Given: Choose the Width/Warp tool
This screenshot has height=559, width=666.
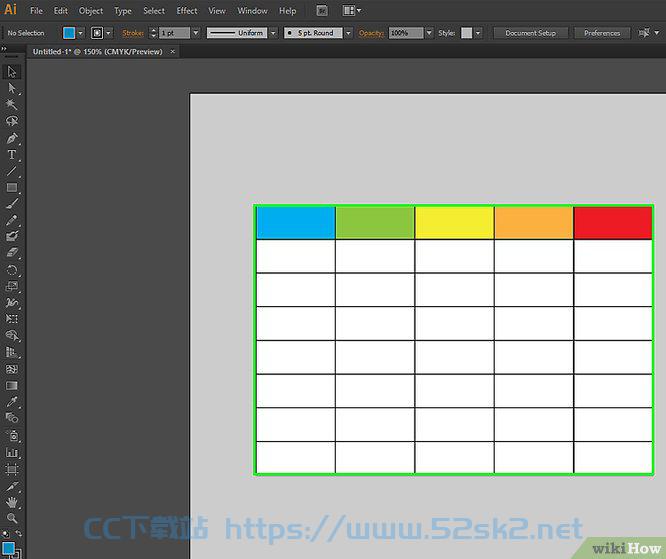Looking at the screenshot, I should click(11, 303).
